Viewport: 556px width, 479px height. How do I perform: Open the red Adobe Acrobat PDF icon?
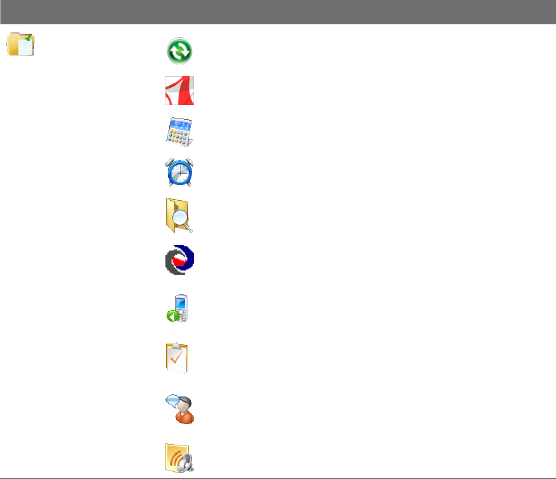[x=179, y=90]
